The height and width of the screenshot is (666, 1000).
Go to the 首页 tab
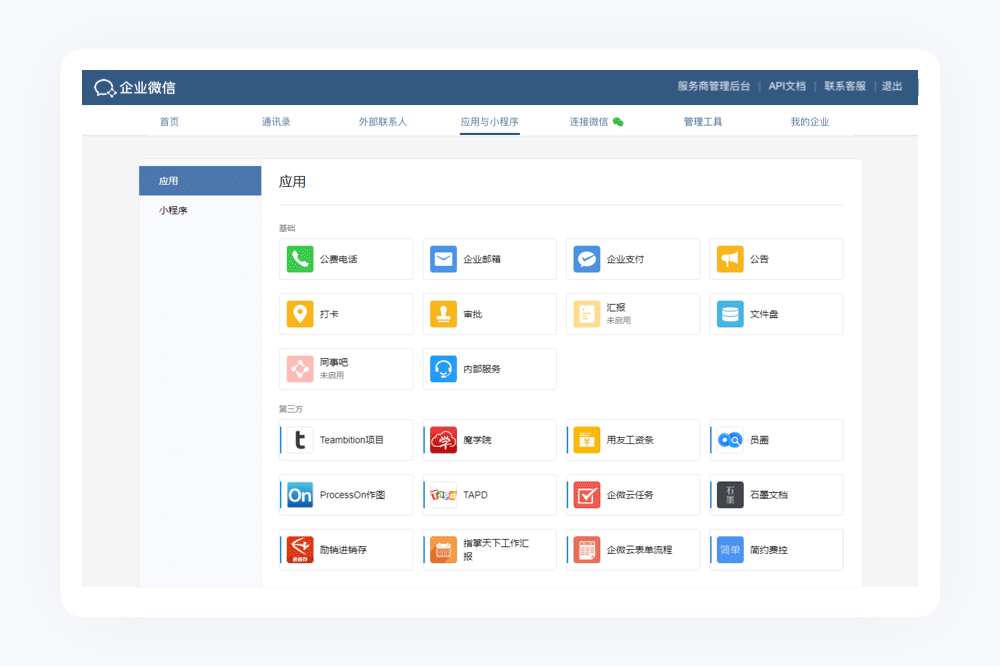(x=169, y=121)
